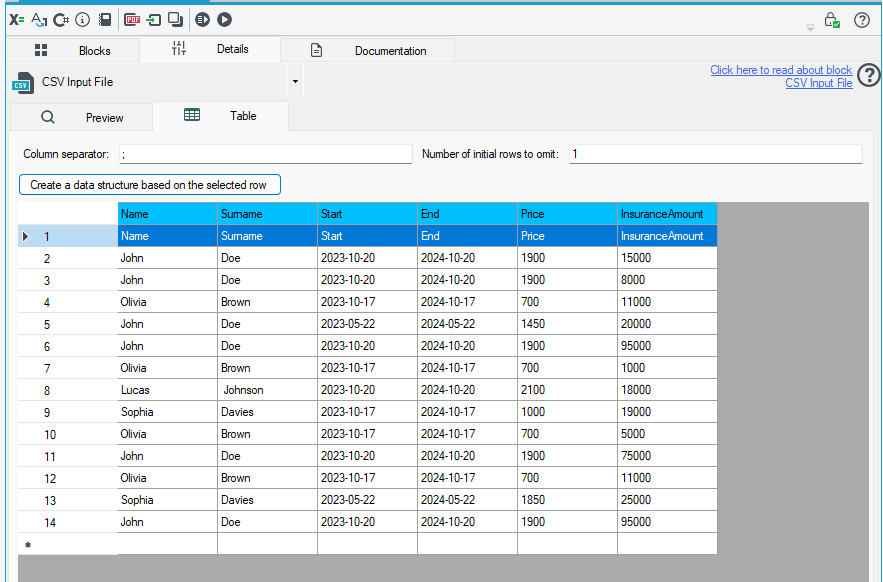Click the C# code toolbar icon
The width and height of the screenshot is (883, 582).
[61, 20]
